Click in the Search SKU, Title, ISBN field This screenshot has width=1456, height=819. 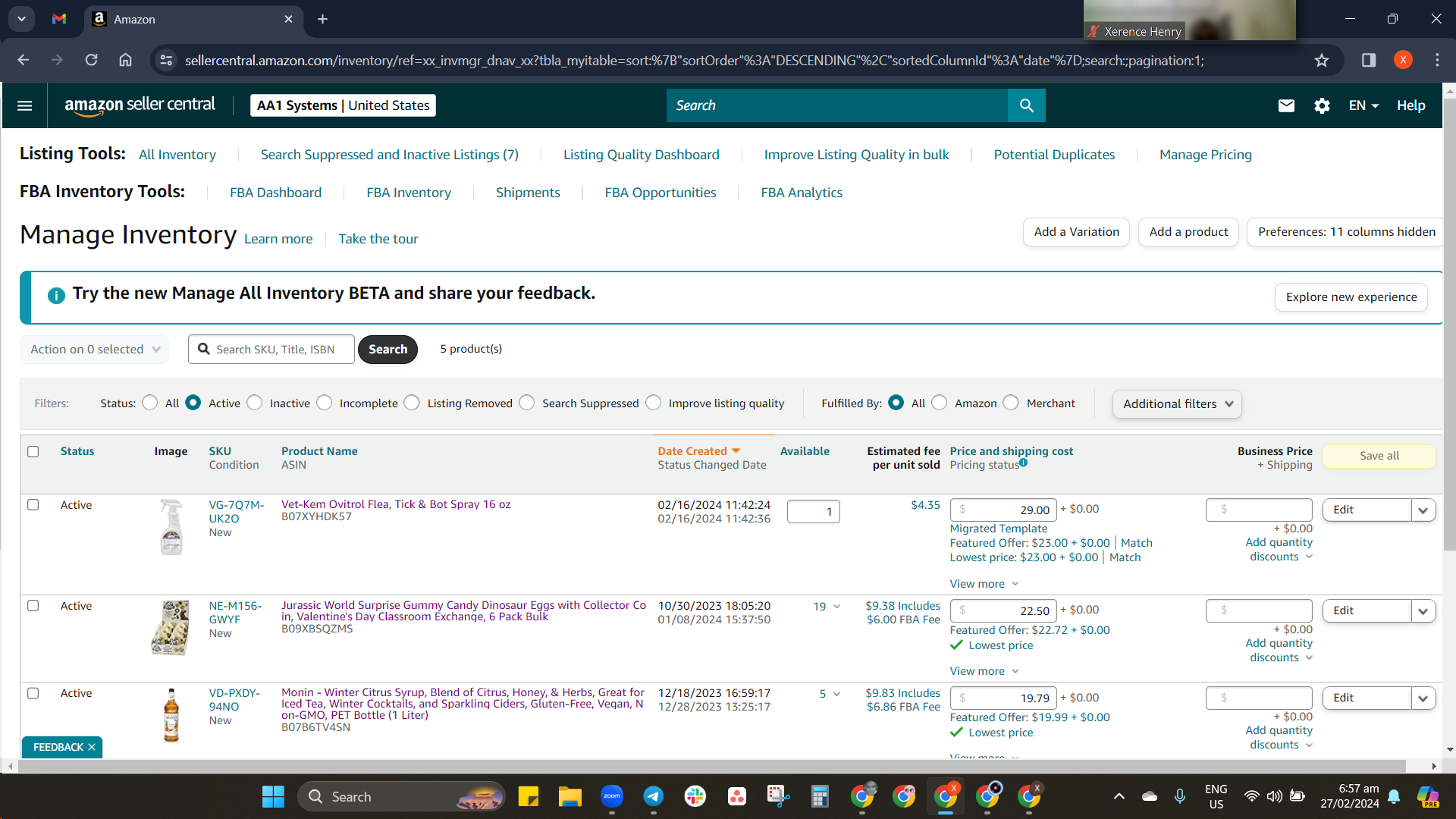coord(271,350)
